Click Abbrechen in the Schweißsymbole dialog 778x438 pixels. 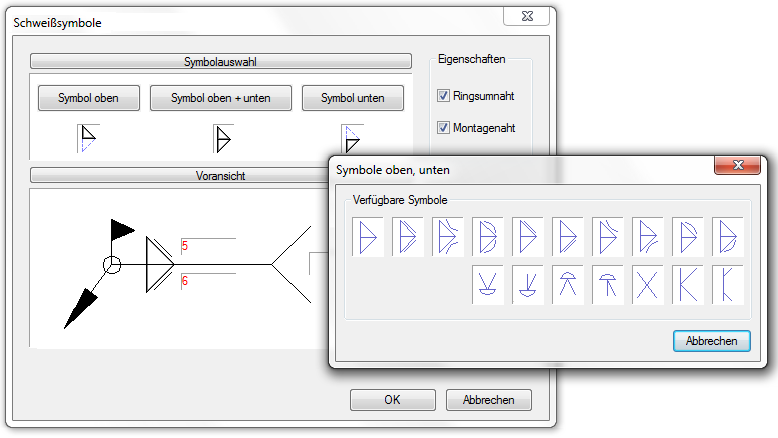[488, 400]
